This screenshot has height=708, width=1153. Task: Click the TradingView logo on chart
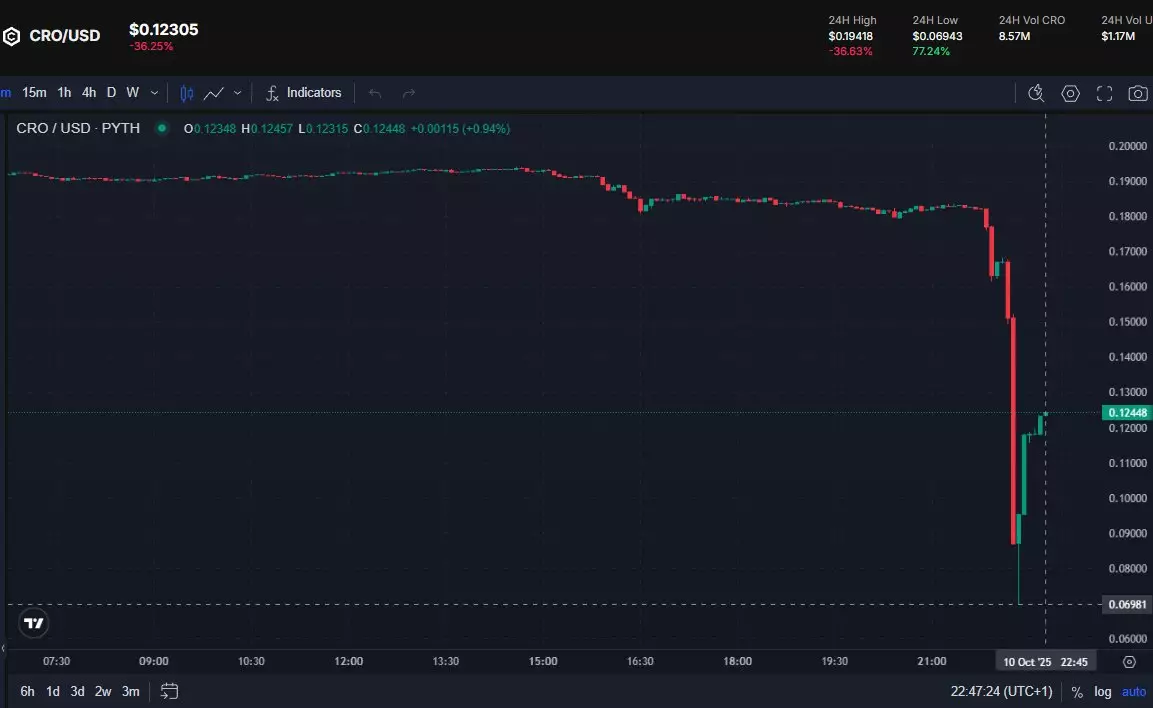34,623
